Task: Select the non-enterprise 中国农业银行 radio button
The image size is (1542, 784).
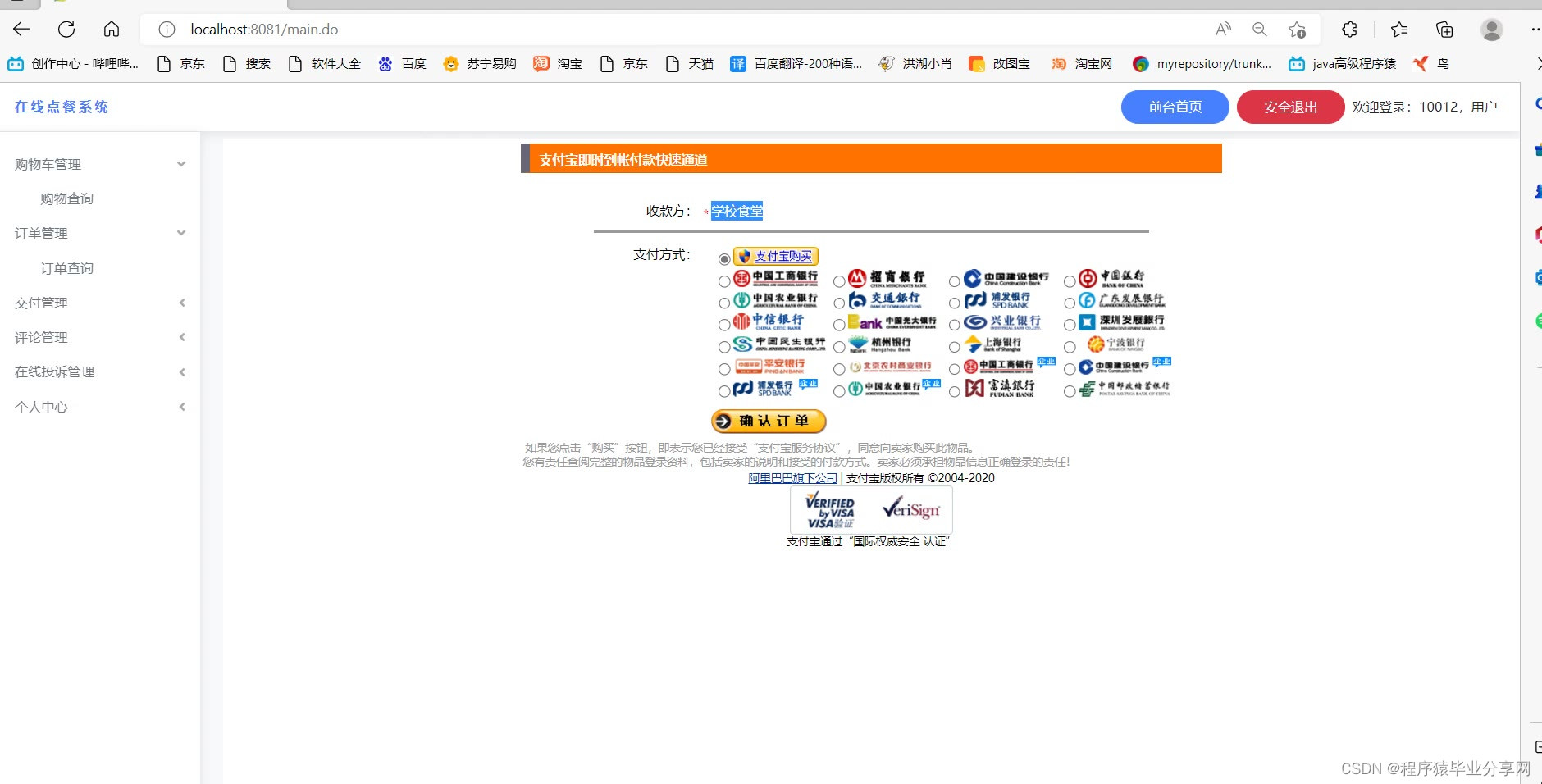Action: (x=724, y=303)
